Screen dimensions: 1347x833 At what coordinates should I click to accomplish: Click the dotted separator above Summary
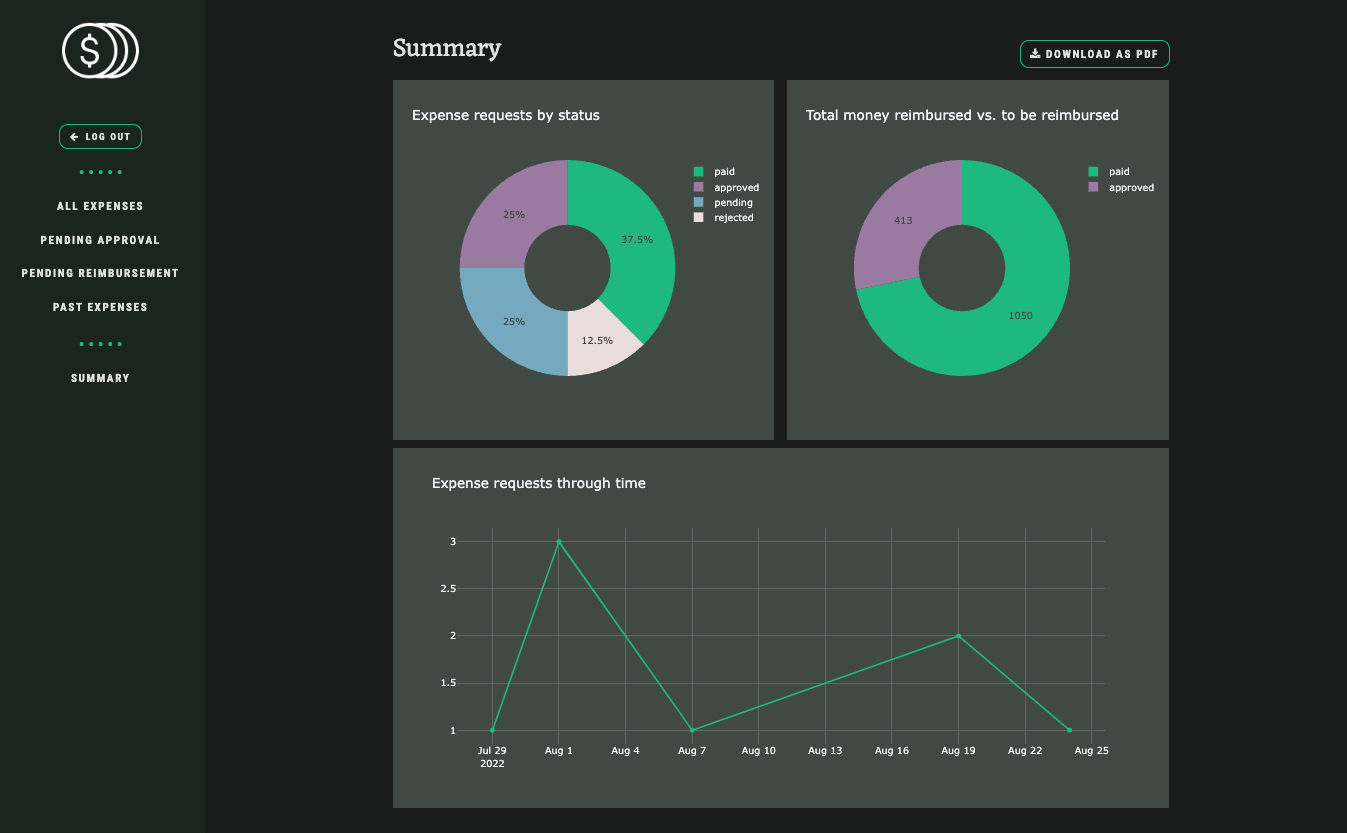coord(100,343)
